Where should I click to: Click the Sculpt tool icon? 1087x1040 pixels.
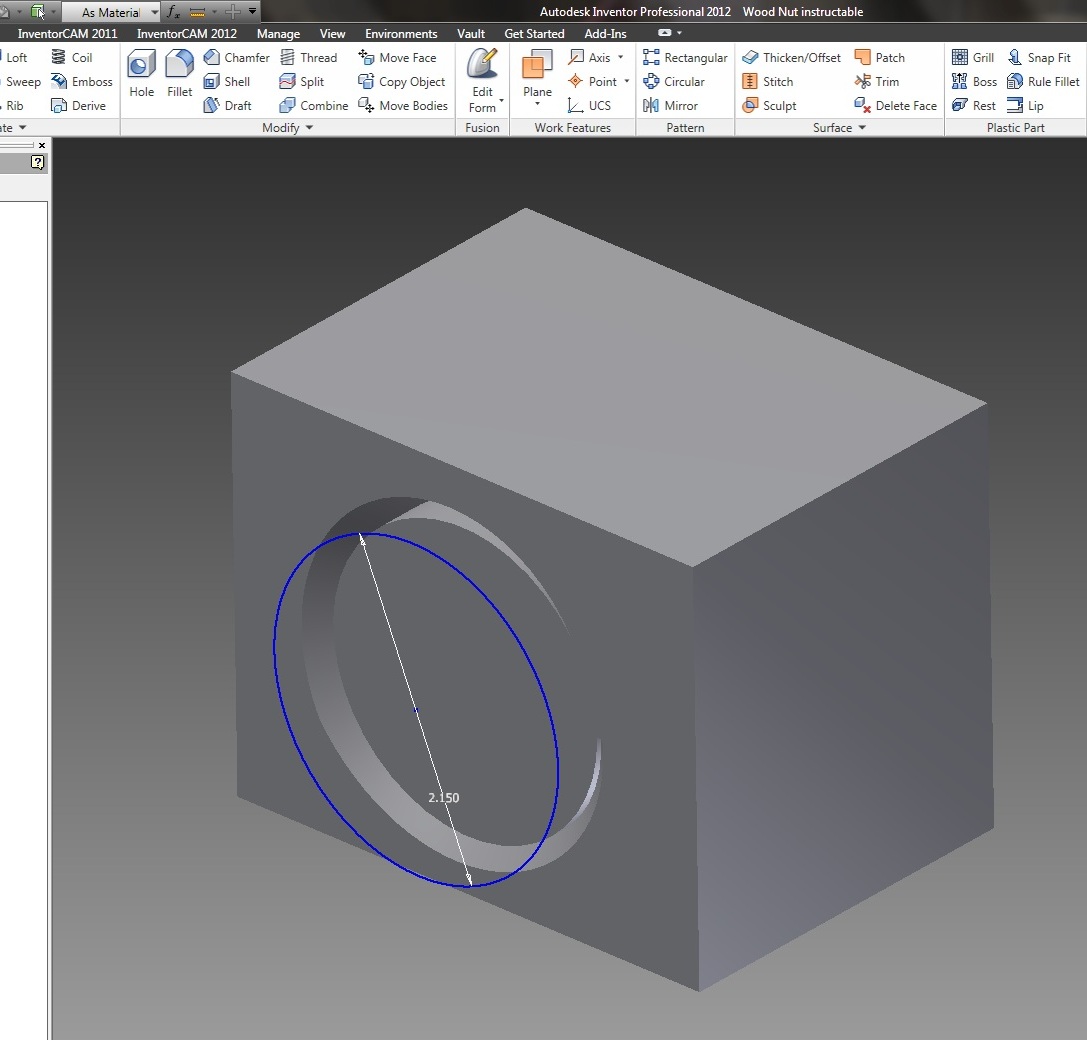pos(750,105)
